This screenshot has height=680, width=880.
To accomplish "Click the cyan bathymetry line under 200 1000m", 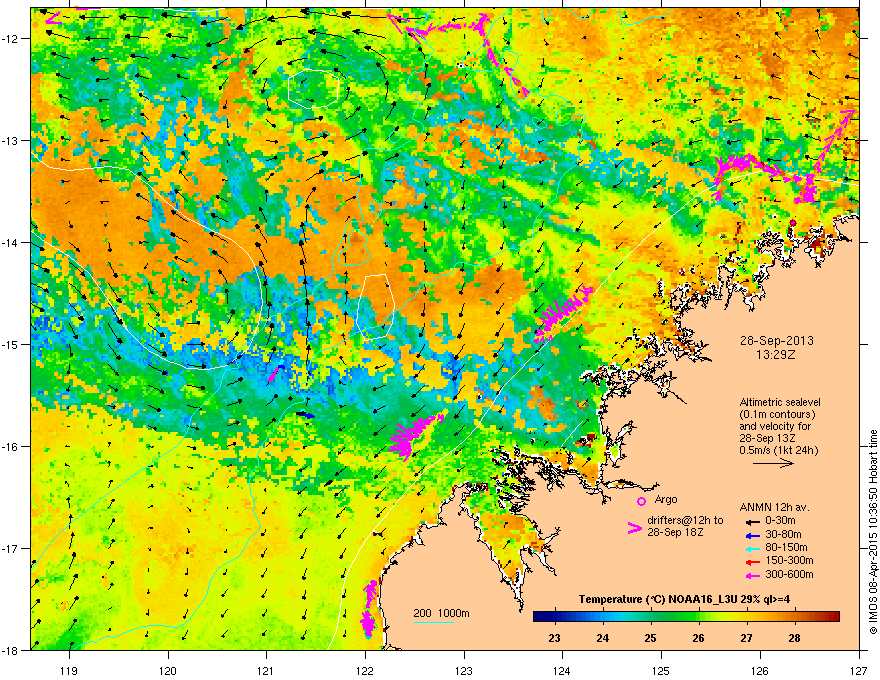I will 434,622.
